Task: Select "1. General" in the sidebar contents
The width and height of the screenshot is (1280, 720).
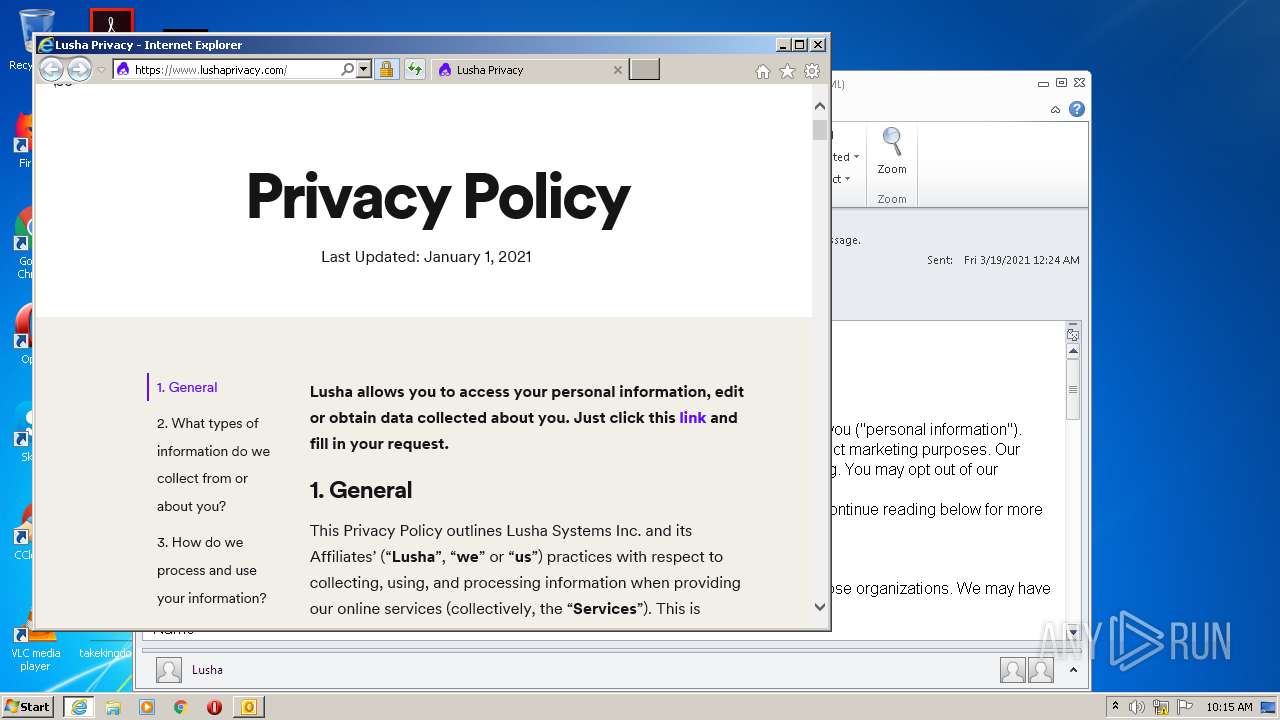Action: click(x=187, y=387)
